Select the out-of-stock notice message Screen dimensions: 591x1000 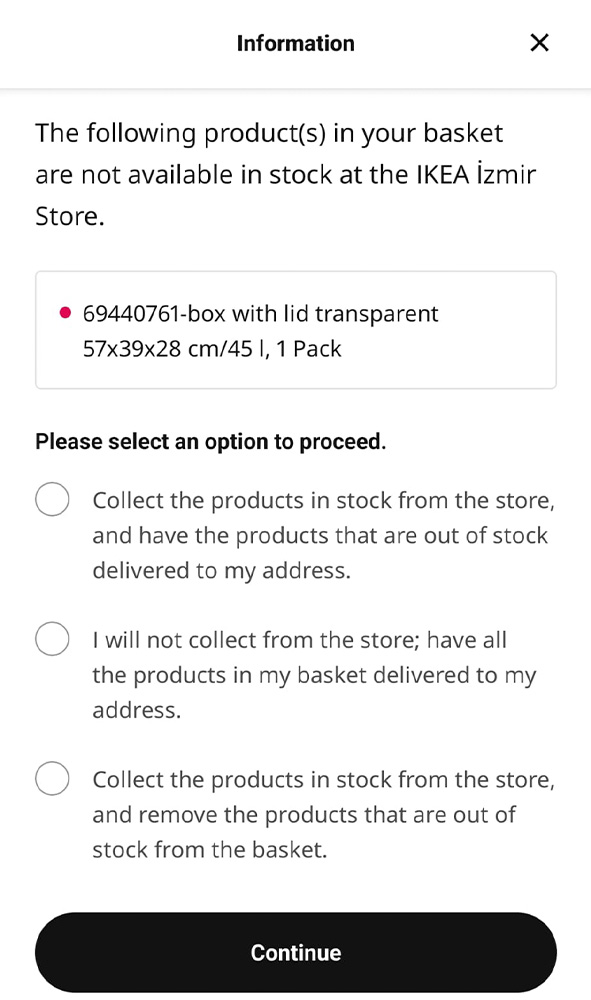point(286,173)
